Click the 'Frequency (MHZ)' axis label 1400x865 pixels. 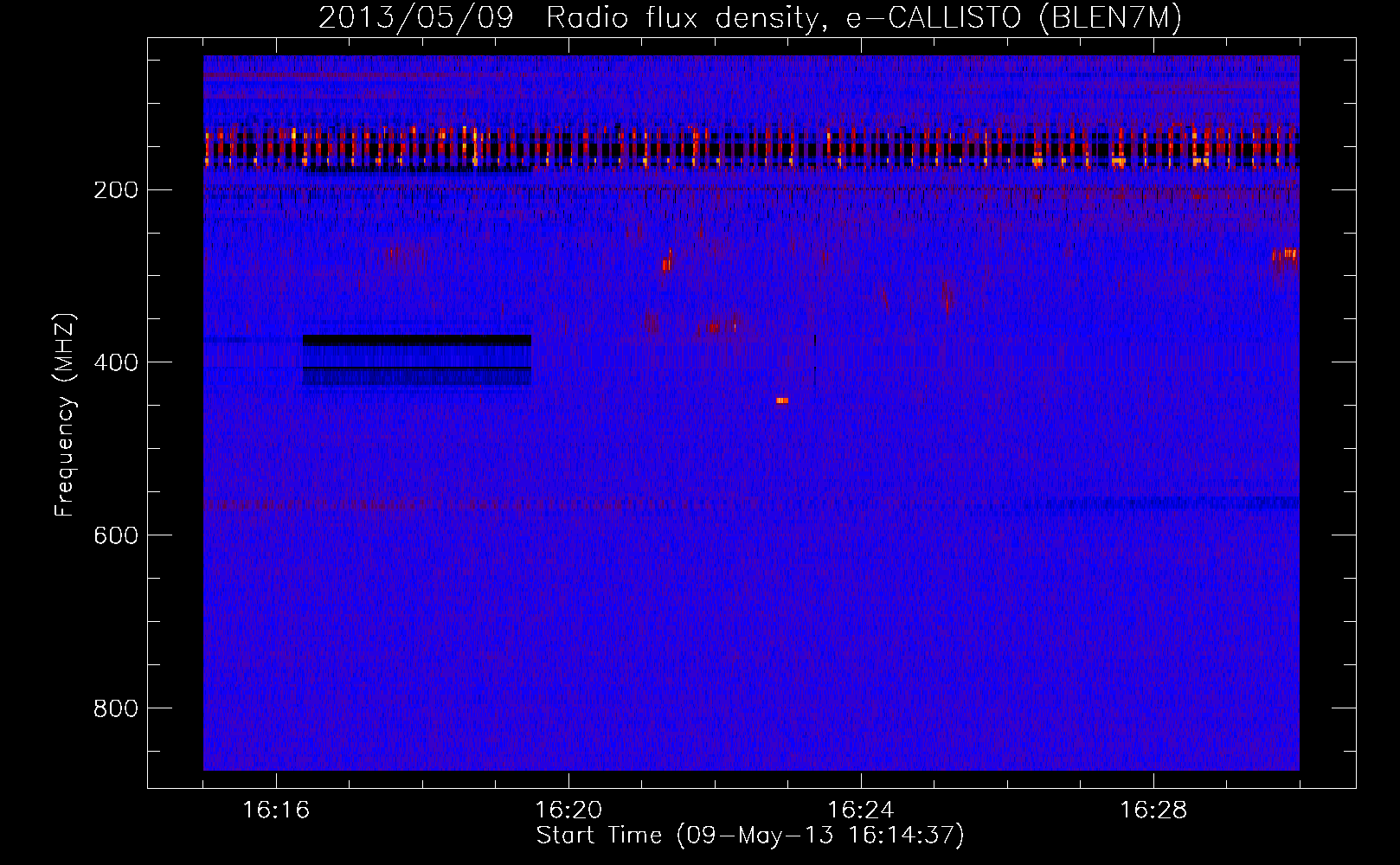coord(66,414)
